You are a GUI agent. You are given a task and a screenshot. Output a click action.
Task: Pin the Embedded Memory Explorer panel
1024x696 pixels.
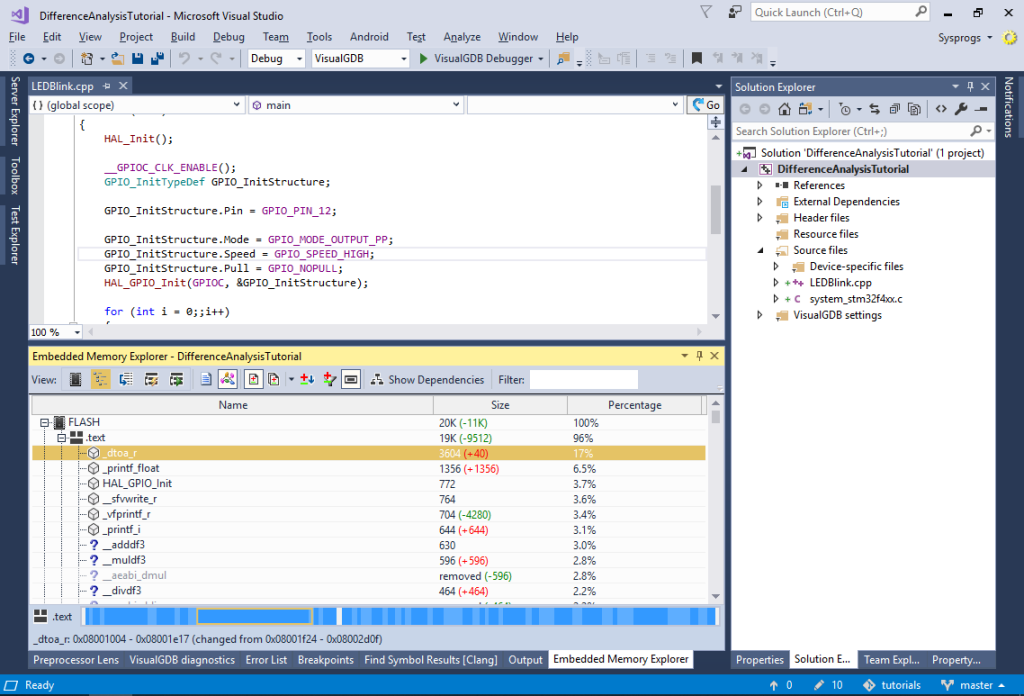pos(700,355)
